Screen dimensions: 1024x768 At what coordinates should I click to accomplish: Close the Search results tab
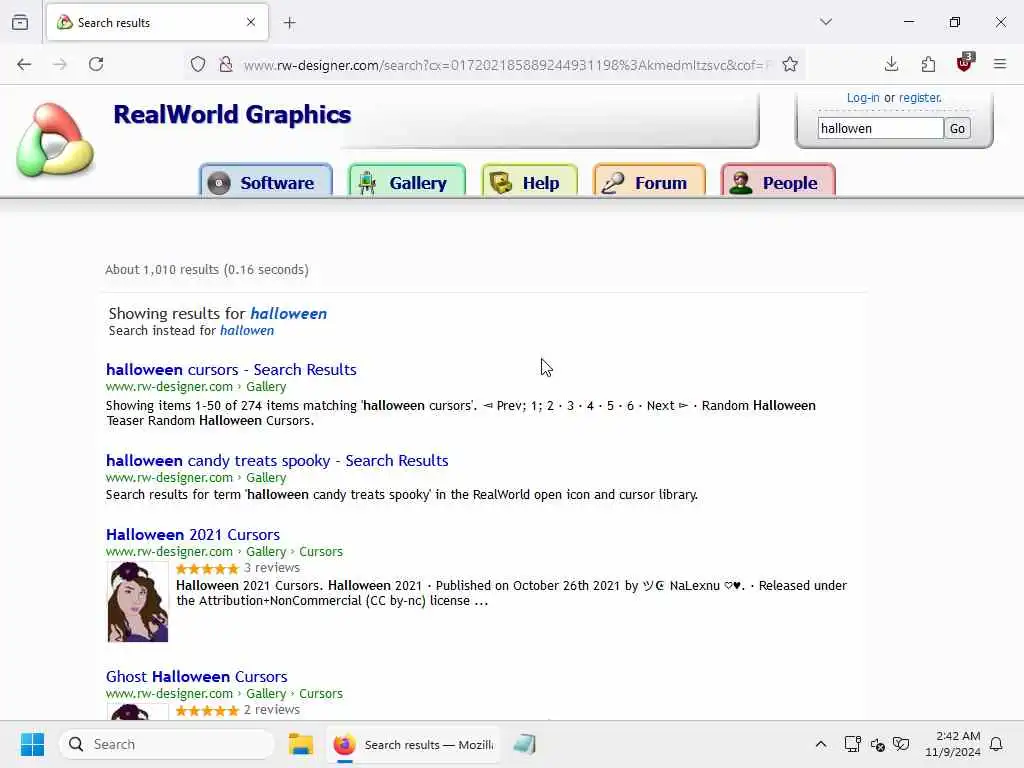pyautogui.click(x=251, y=22)
